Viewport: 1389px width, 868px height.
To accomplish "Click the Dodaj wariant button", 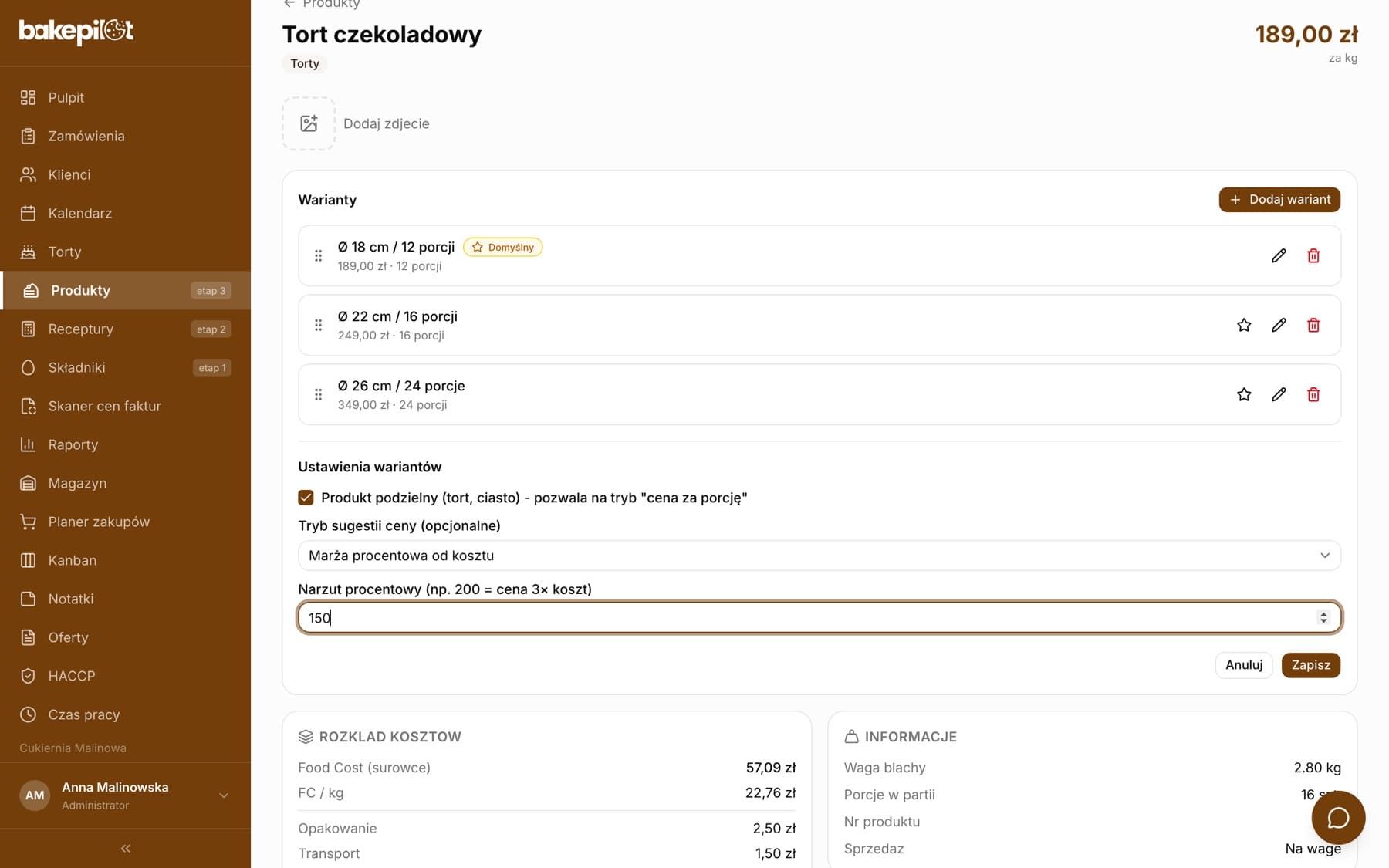I will [1279, 200].
